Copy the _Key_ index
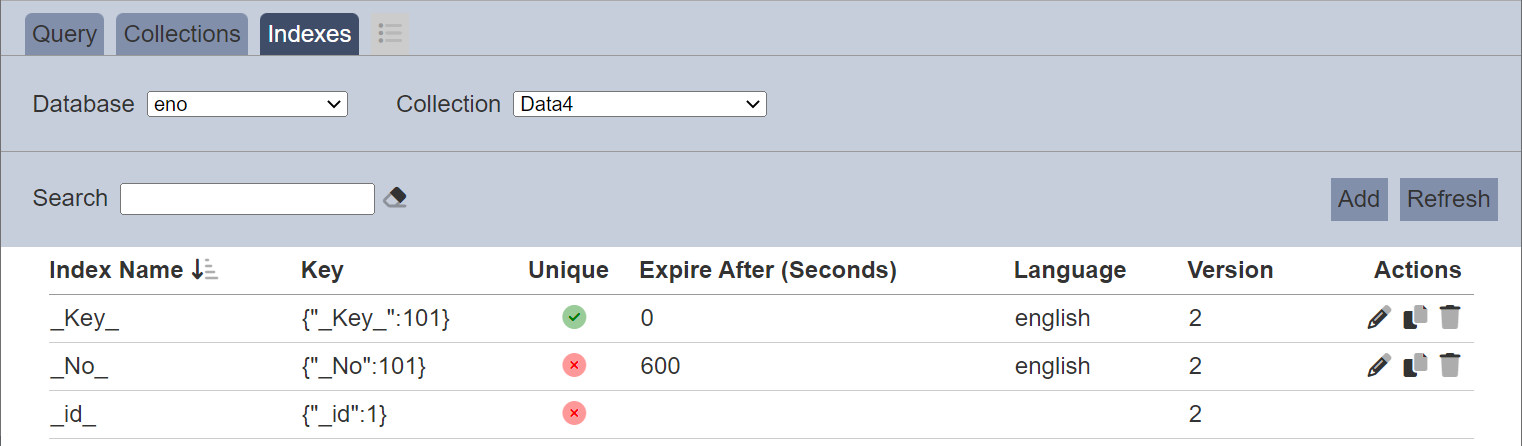 (1415, 318)
